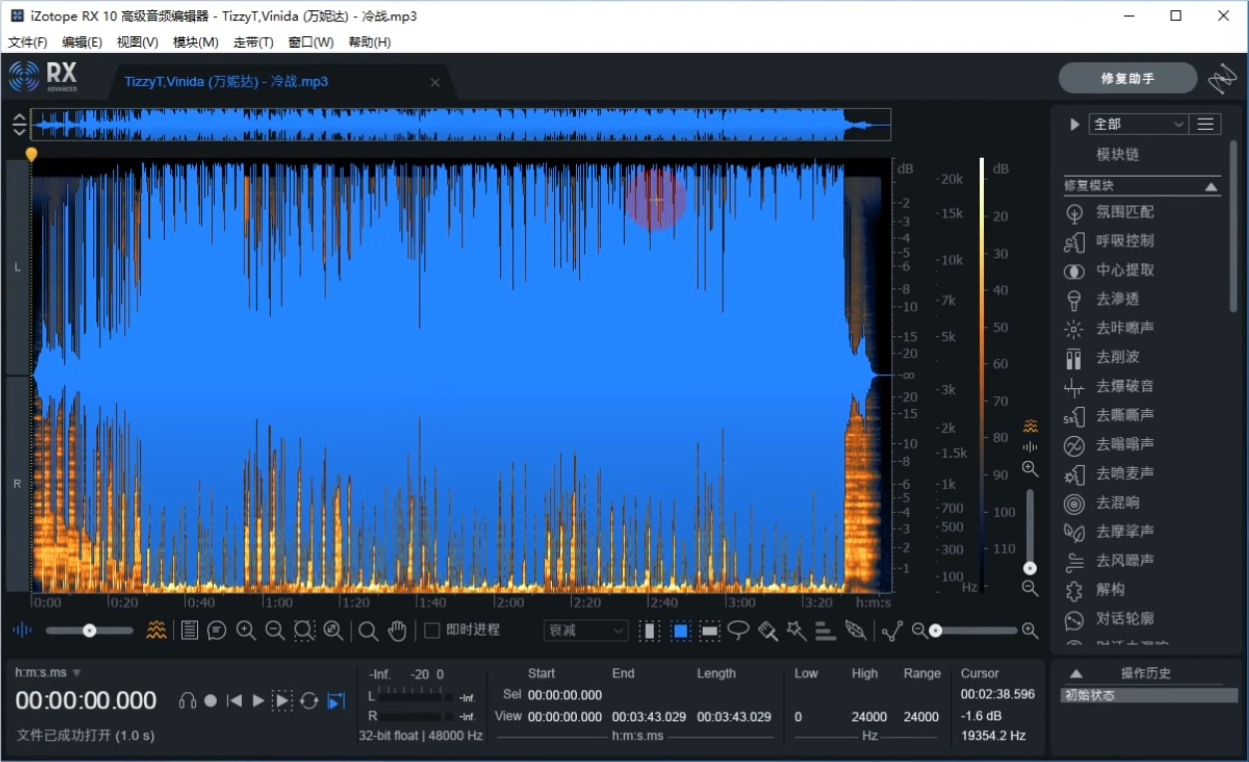This screenshot has height=762, width=1249.
Task: Open the 对话轮廓 module
Action: pos(1124,619)
